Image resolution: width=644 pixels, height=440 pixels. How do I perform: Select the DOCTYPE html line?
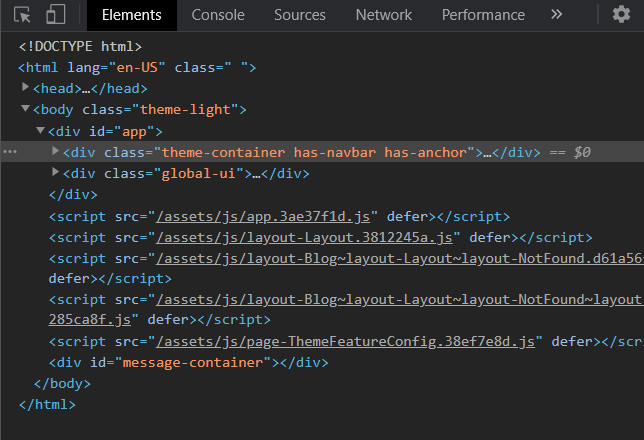click(x=80, y=46)
